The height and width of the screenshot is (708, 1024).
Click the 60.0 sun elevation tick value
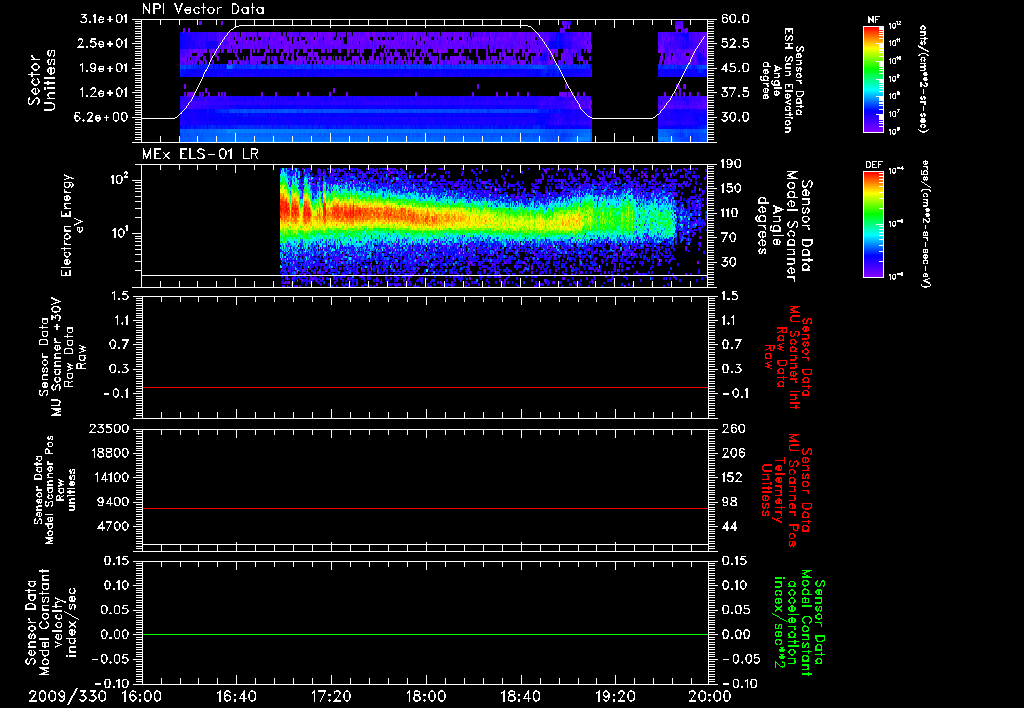point(735,19)
